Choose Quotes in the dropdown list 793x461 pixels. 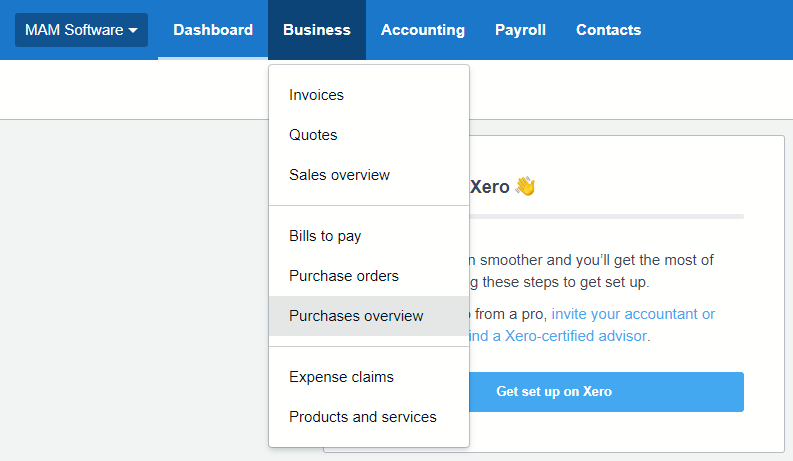pos(313,135)
